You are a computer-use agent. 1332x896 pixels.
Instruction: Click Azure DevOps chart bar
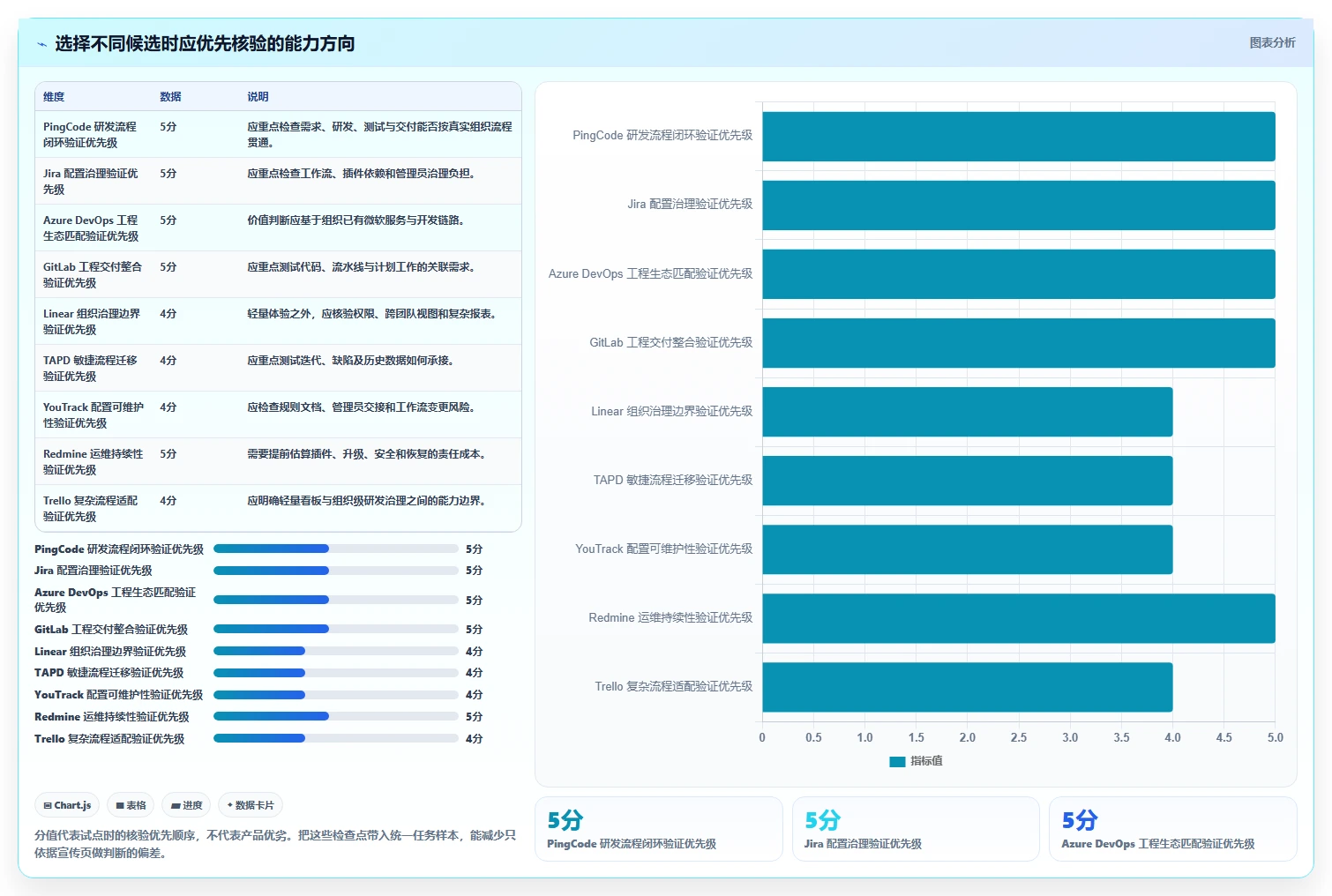pos(1019,273)
